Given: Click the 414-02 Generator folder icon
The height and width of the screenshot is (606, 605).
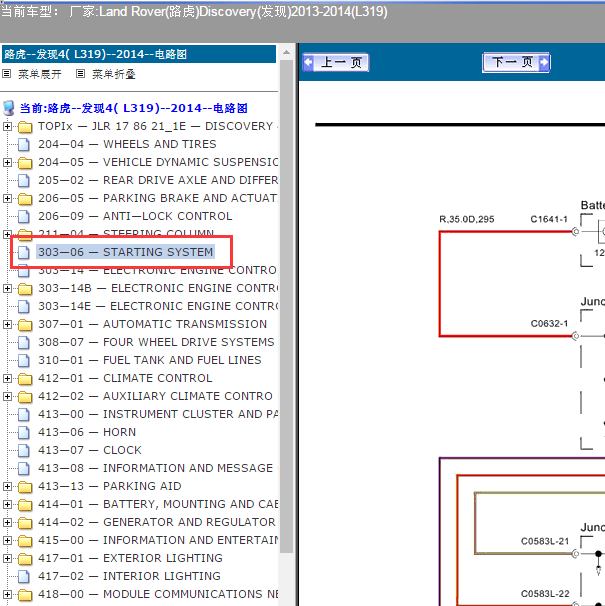Looking at the screenshot, I should click(25, 523).
